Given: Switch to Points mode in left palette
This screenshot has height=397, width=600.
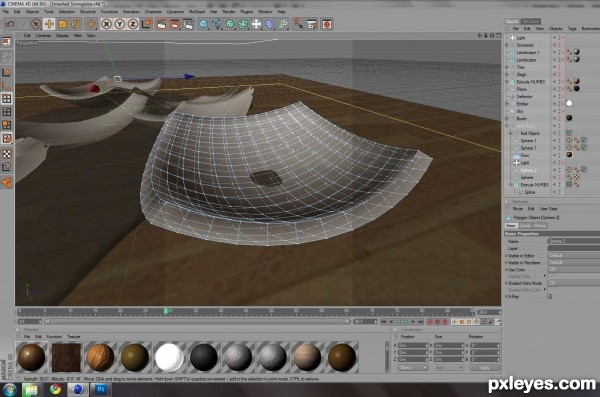Looking at the screenshot, I should 7,98.
